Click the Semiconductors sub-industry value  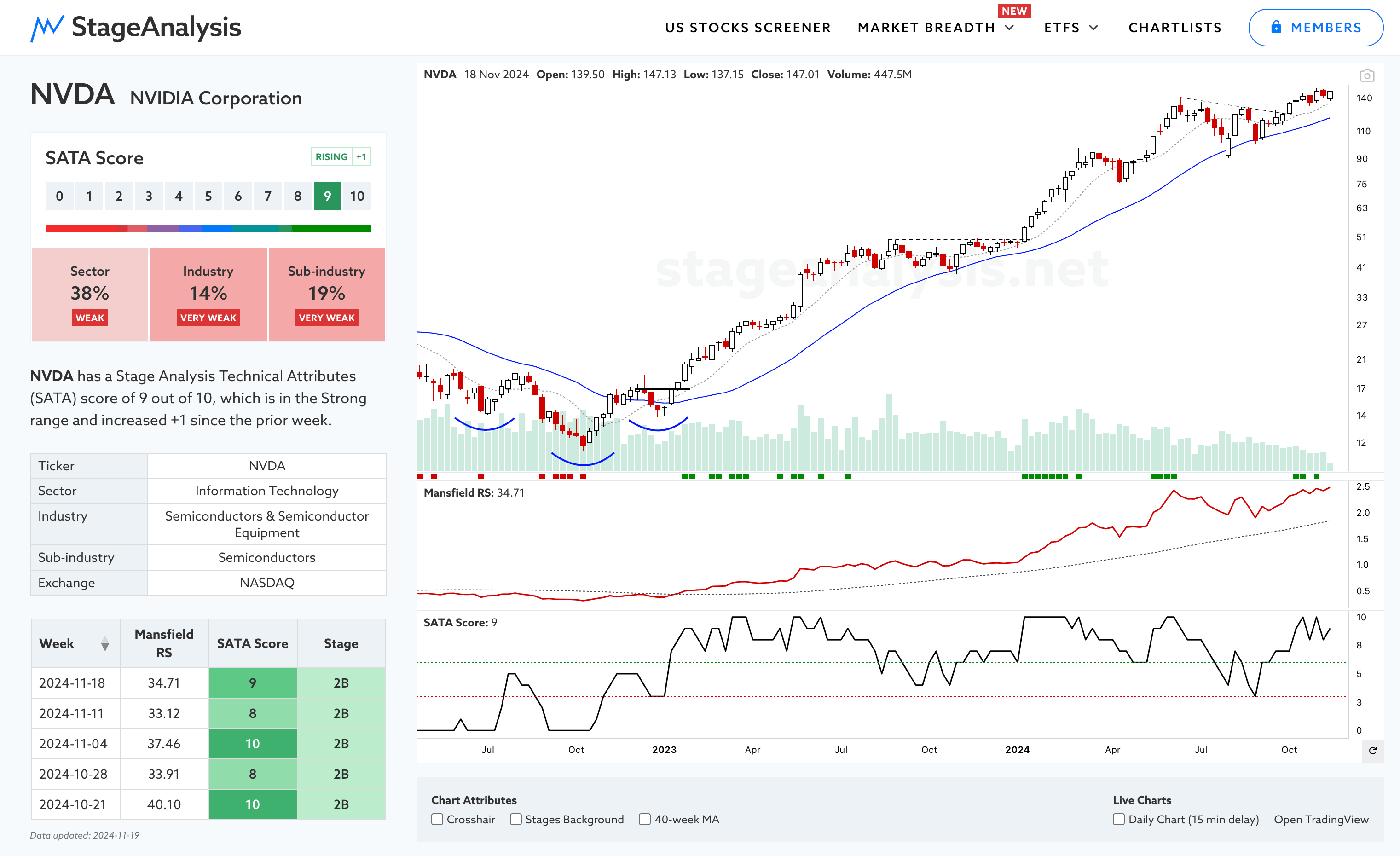(267, 557)
